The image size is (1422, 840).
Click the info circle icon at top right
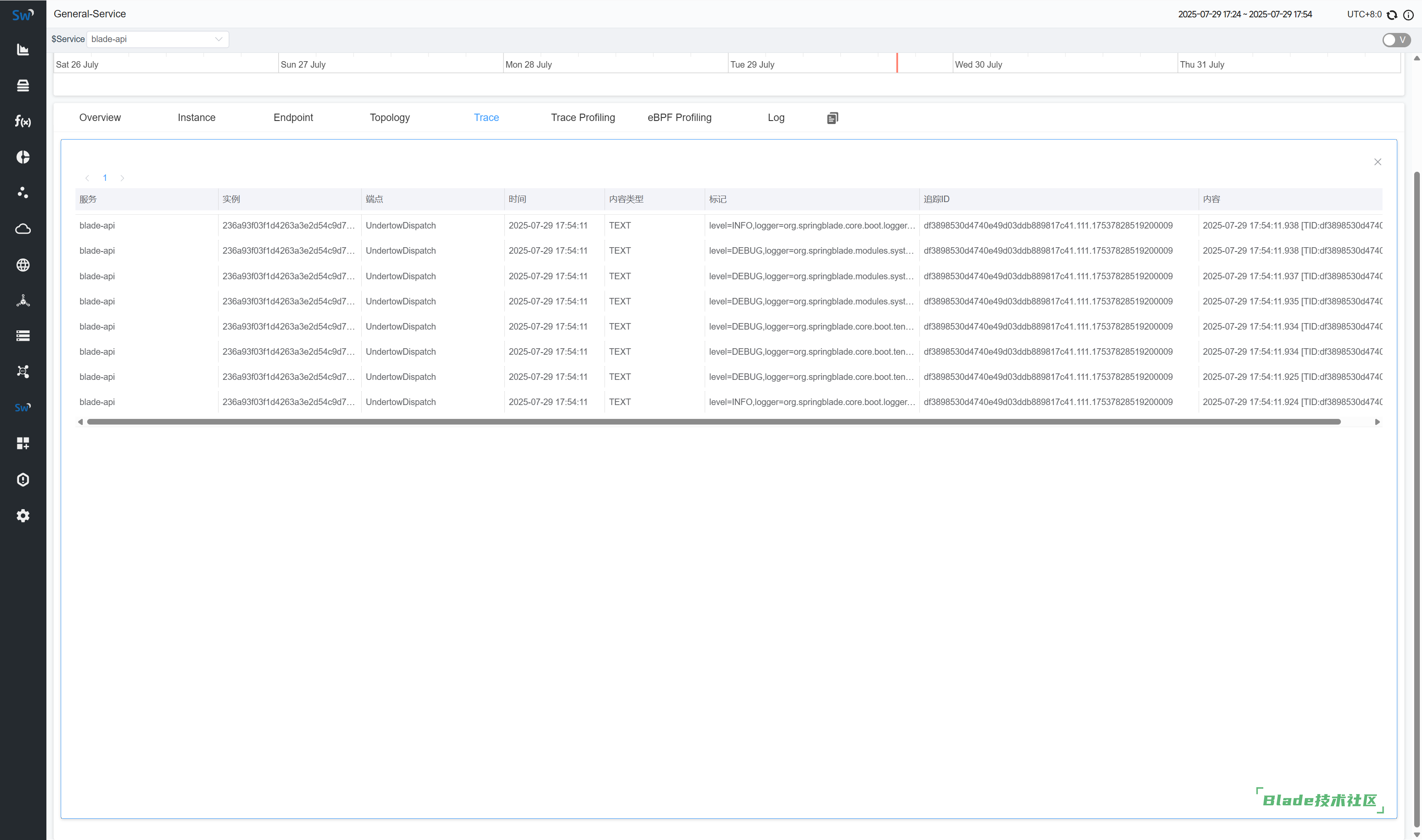click(1409, 15)
